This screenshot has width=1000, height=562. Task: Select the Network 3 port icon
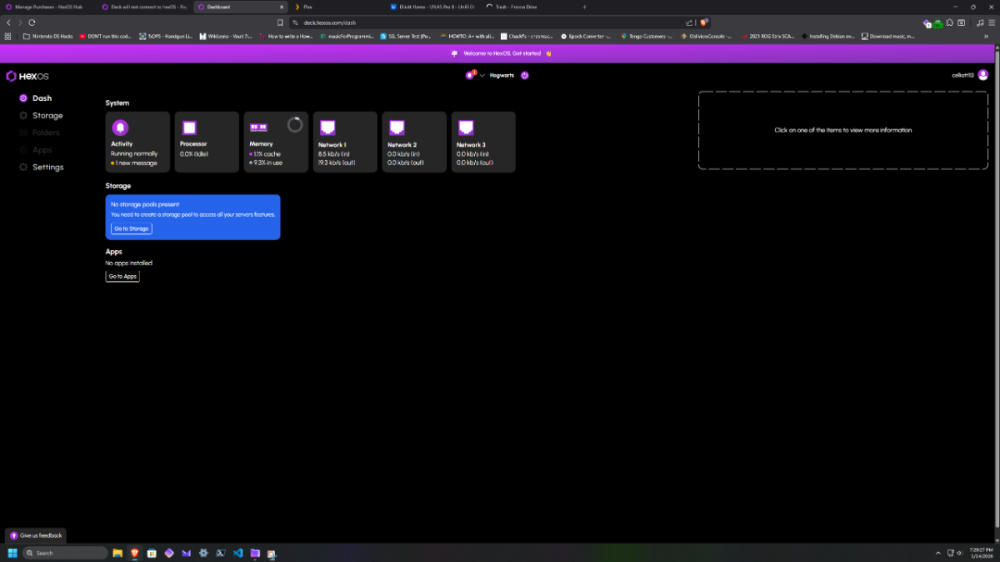465,127
